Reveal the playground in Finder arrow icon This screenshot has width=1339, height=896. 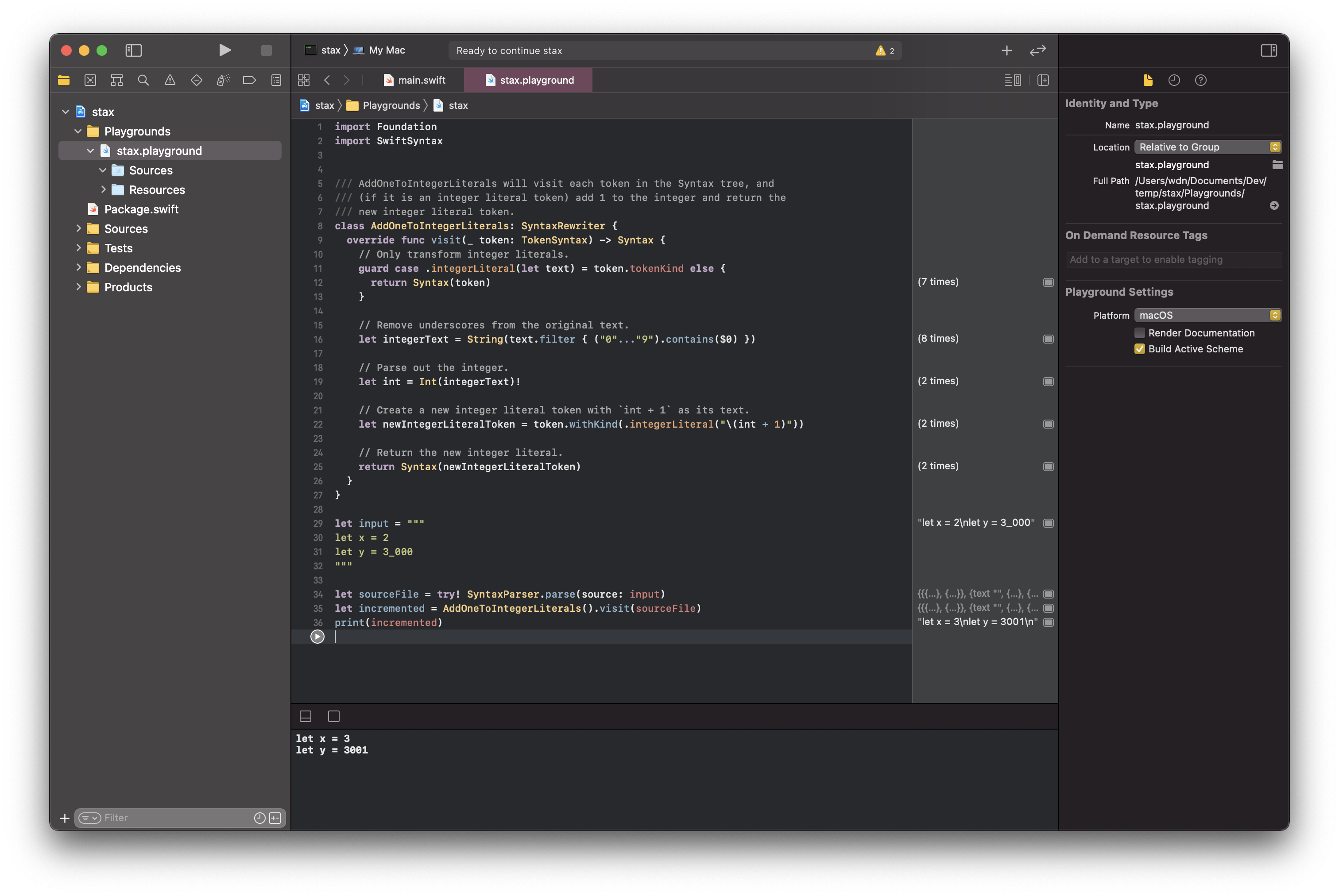coord(1274,206)
